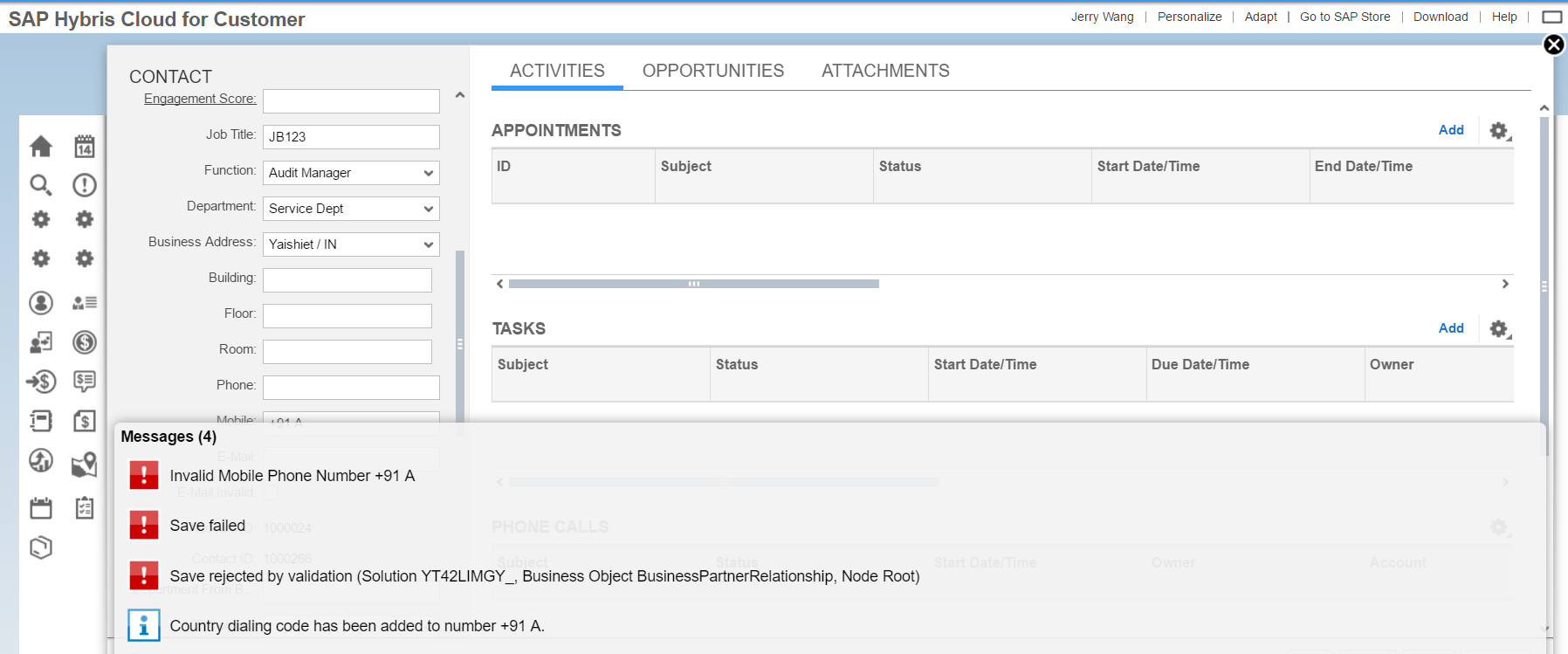1568x654 pixels.
Task: Open the Department dropdown showing Service Dept
Action: (x=351, y=209)
